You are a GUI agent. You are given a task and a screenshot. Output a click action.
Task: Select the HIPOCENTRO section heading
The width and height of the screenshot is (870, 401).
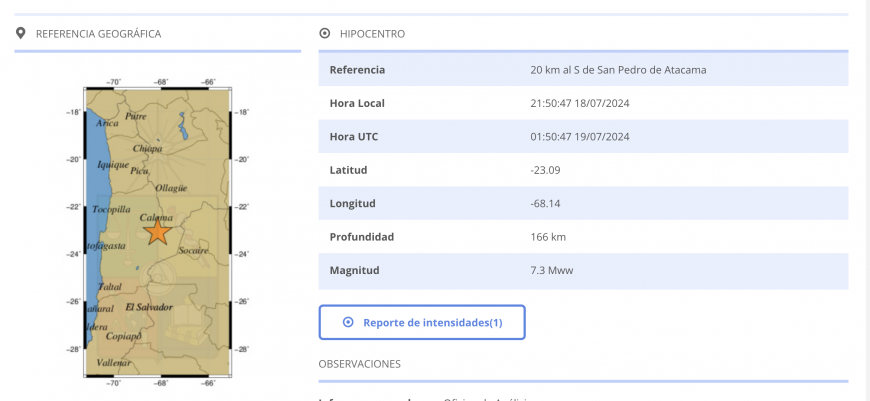[372, 34]
